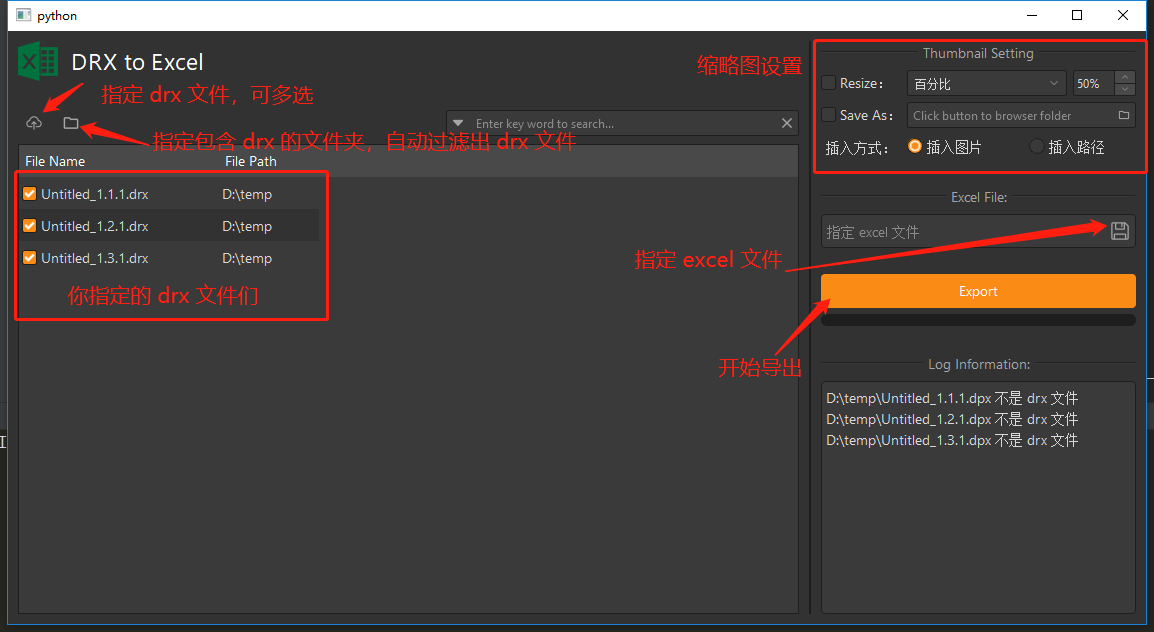1154x632 pixels.
Task: Click the DRX to Excel logo icon
Action: coord(38,61)
